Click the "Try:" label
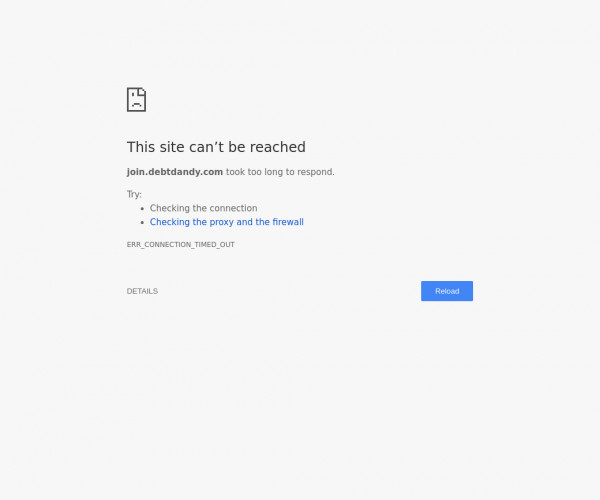The image size is (600, 500). point(134,194)
